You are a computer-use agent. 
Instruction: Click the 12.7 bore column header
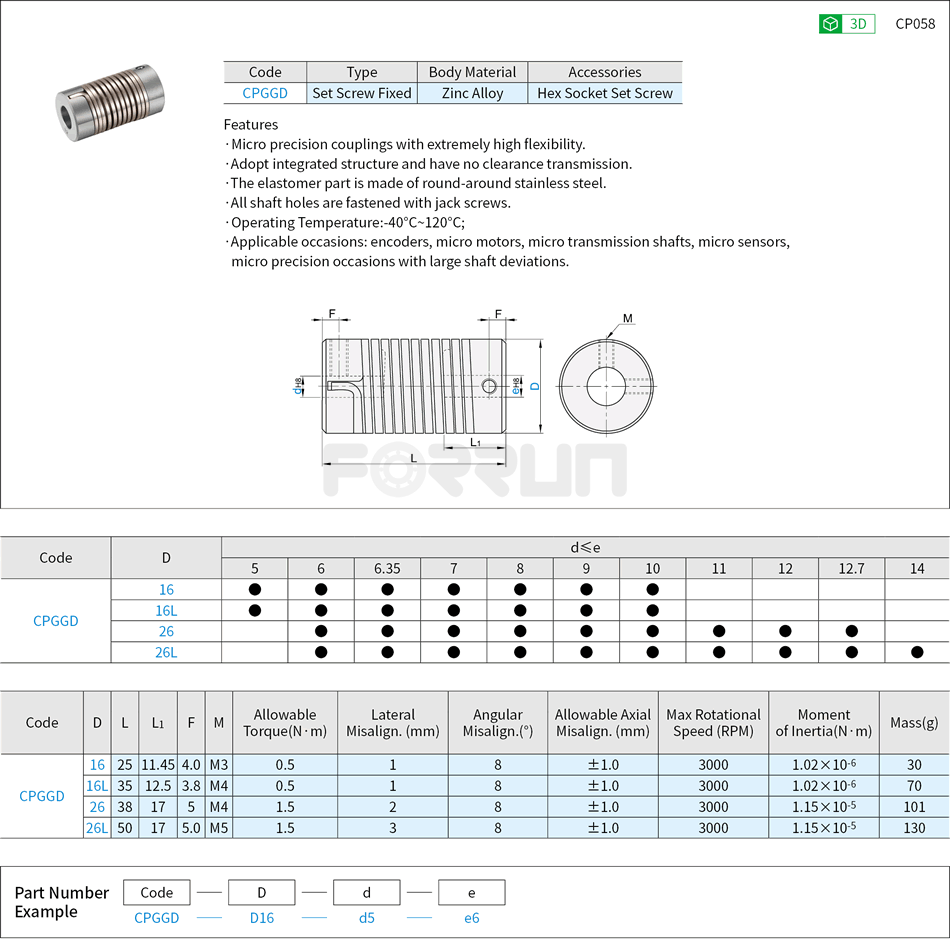coord(851,568)
